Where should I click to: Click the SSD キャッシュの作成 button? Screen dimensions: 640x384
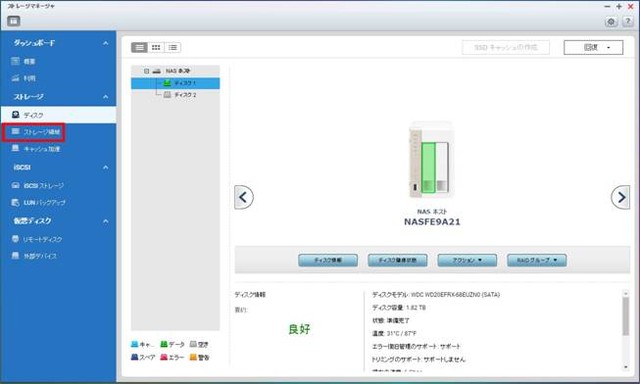coord(506,47)
